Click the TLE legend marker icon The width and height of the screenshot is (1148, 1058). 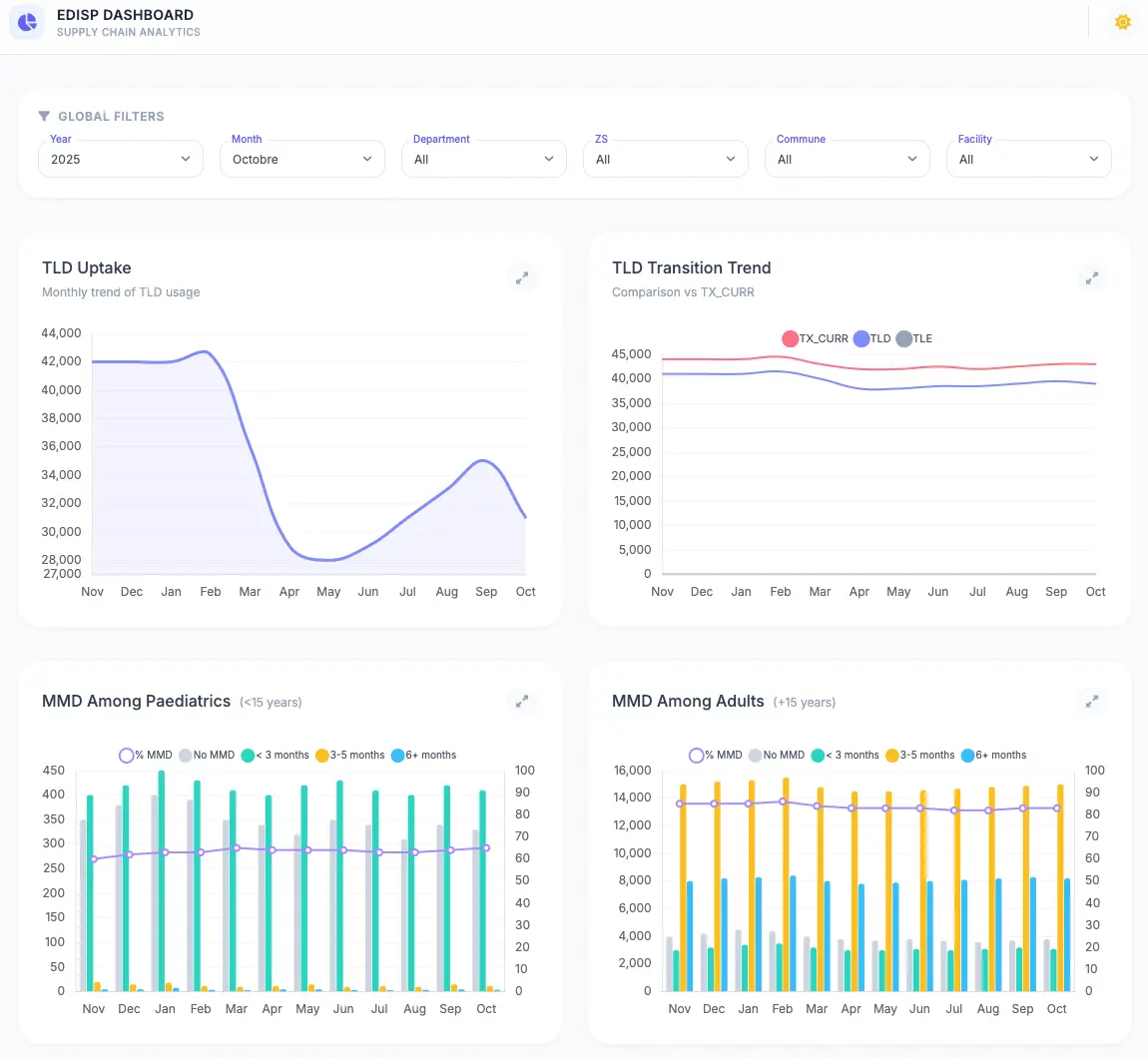point(906,338)
